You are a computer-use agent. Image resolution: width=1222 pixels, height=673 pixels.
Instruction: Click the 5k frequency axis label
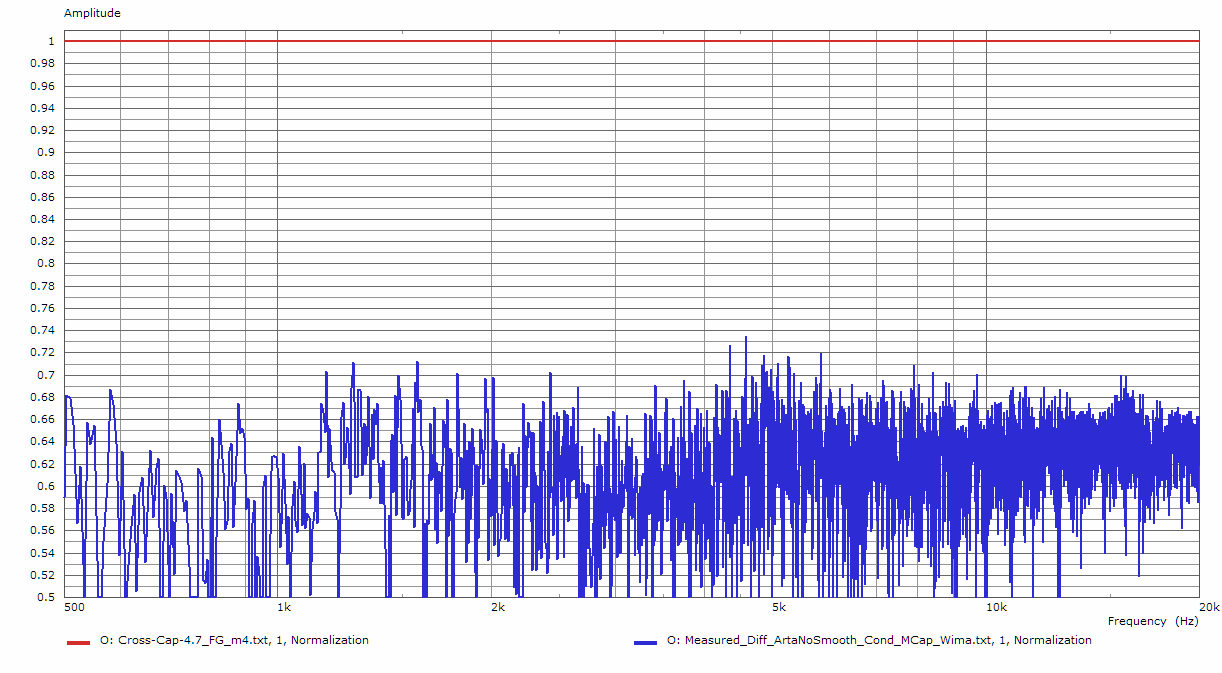pyautogui.click(x=779, y=607)
